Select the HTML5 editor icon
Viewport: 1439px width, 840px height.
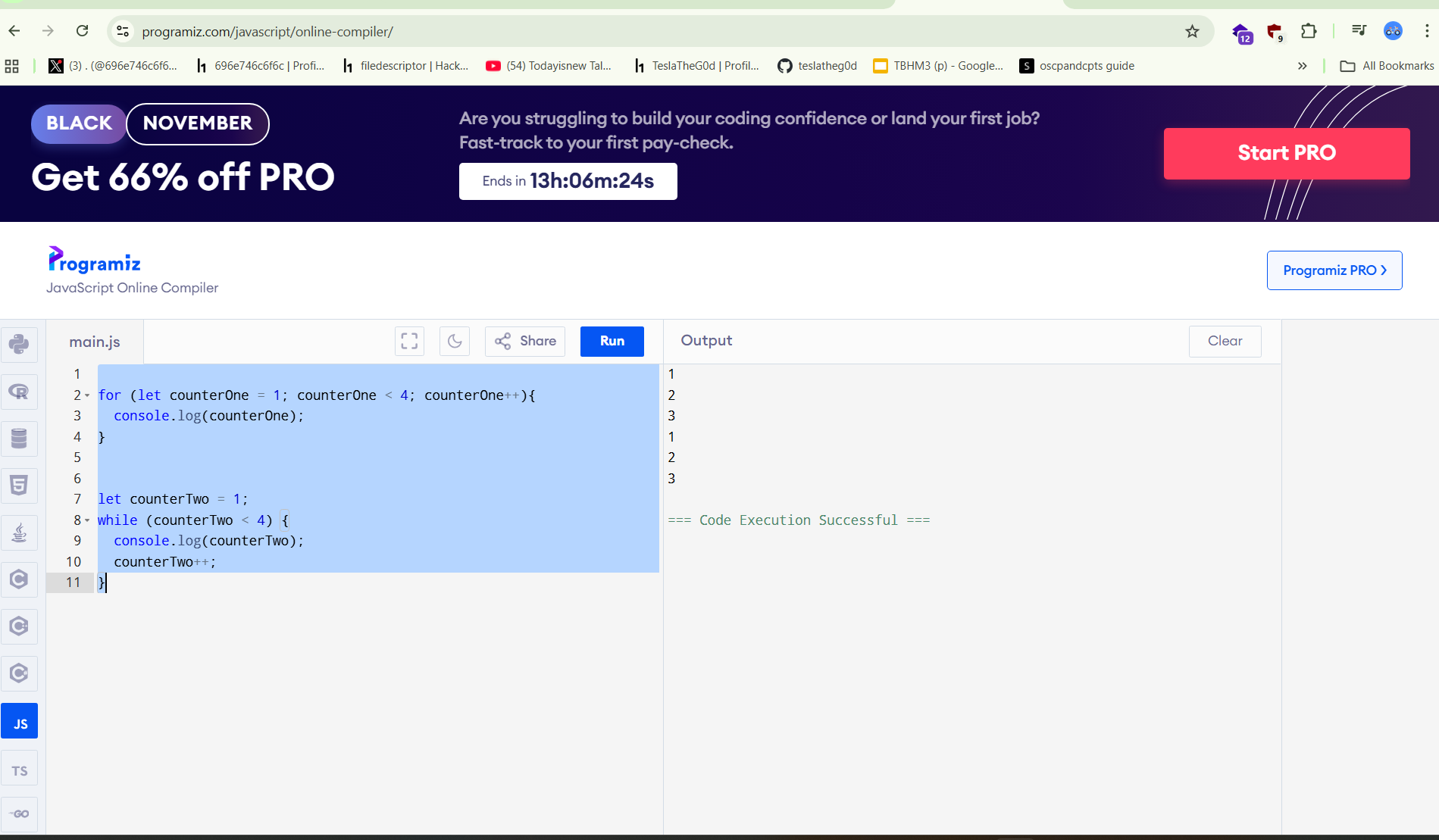point(19,486)
